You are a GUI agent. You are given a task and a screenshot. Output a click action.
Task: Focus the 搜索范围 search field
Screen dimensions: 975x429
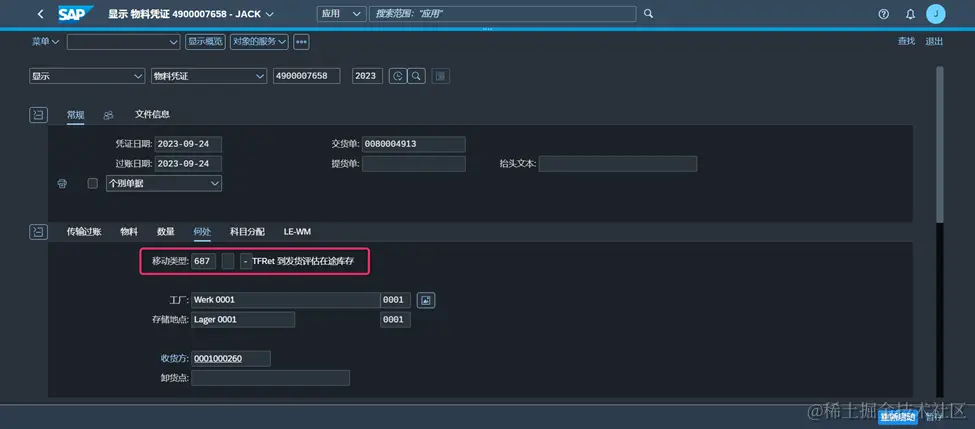502,14
